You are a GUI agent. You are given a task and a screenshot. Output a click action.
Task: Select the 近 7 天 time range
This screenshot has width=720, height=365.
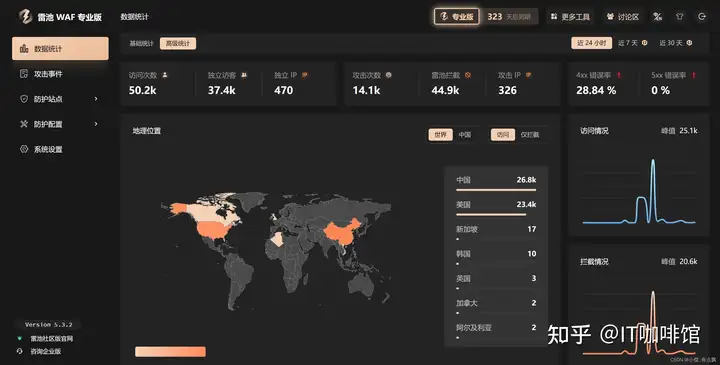pos(632,43)
